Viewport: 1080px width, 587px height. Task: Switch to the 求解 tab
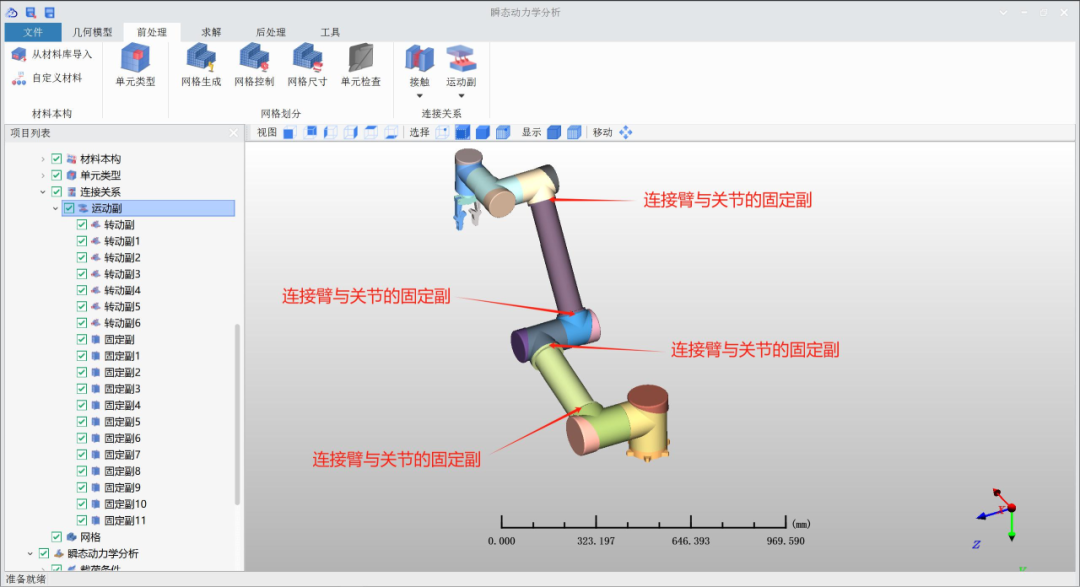coord(211,32)
